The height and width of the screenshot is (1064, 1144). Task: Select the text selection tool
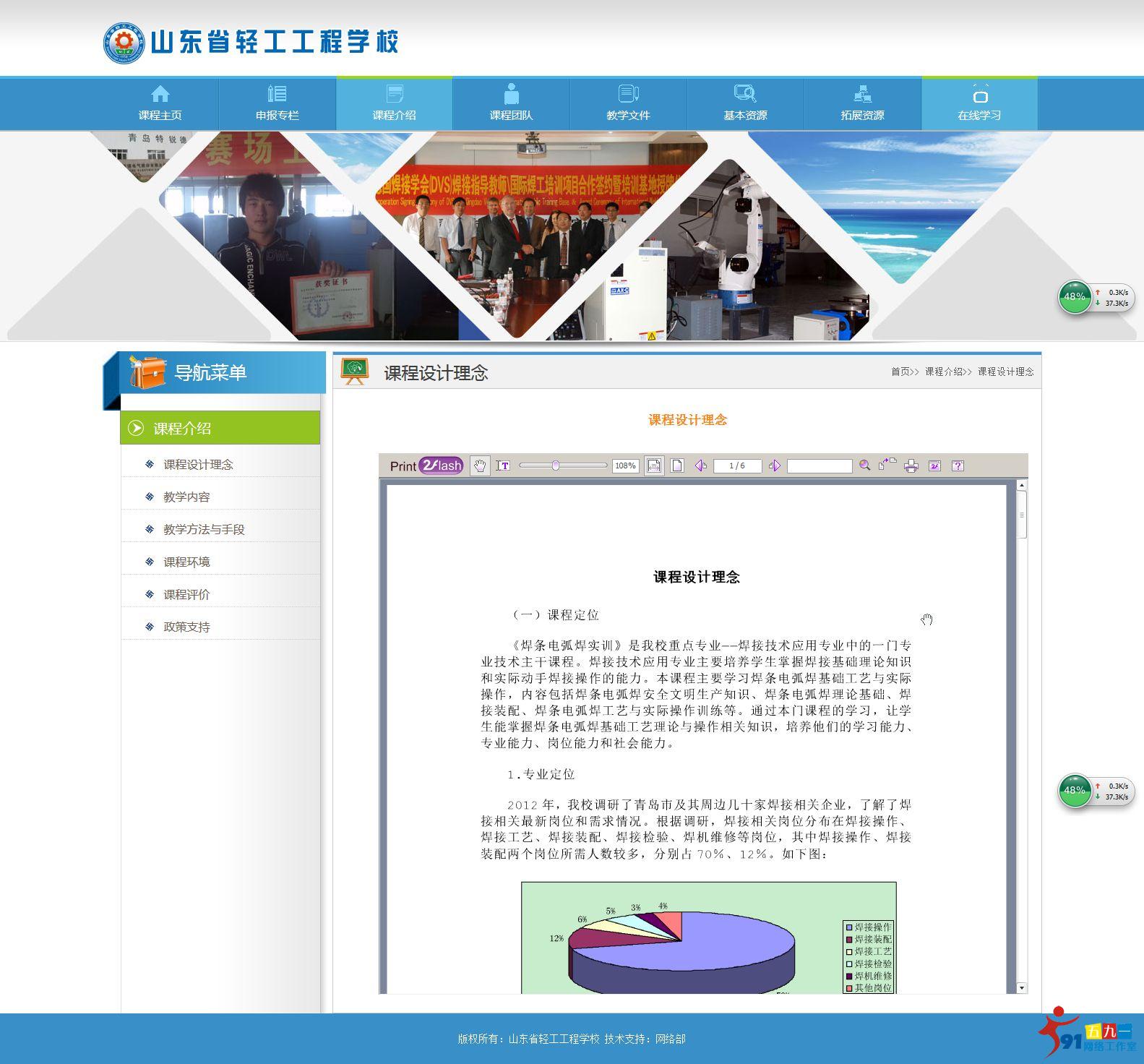pos(503,466)
